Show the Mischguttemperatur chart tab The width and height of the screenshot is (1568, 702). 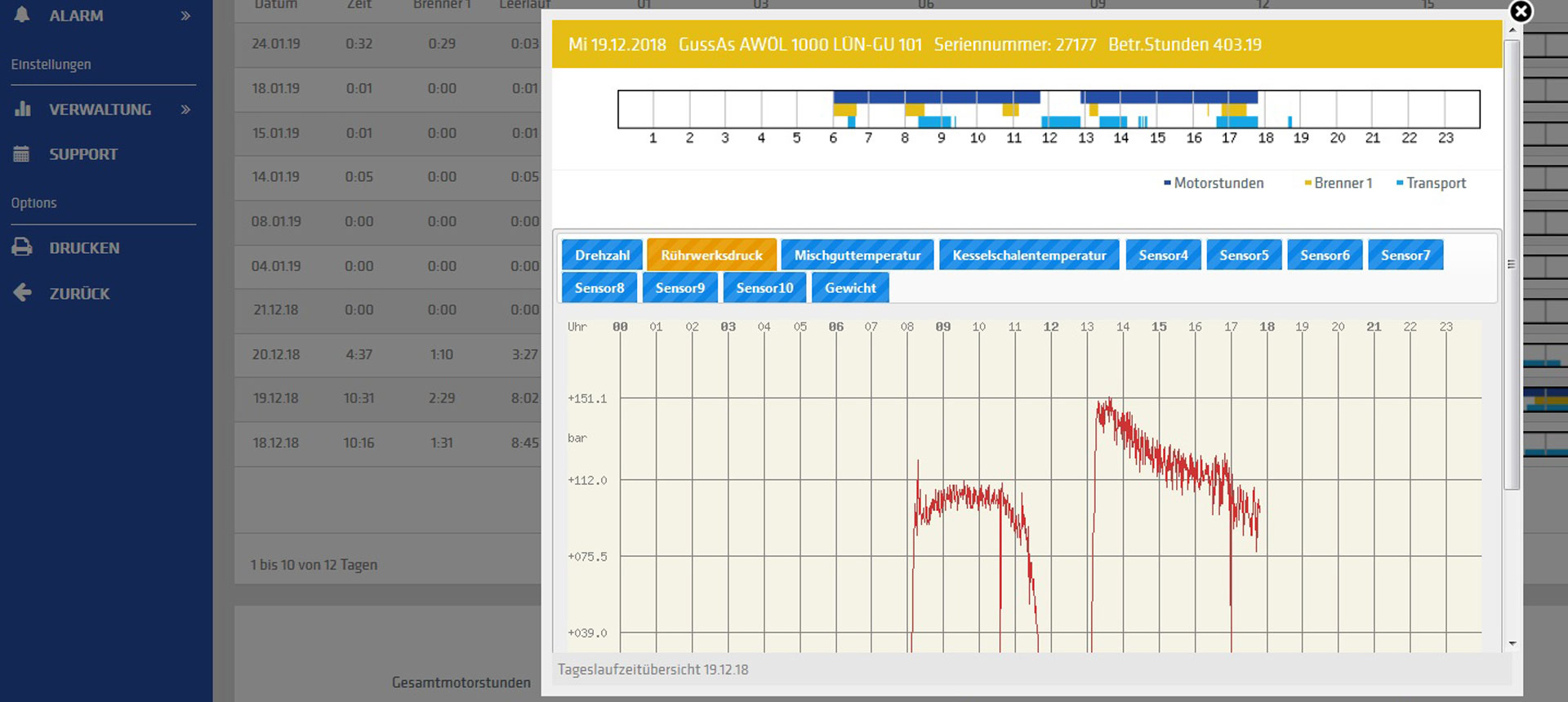click(x=857, y=255)
